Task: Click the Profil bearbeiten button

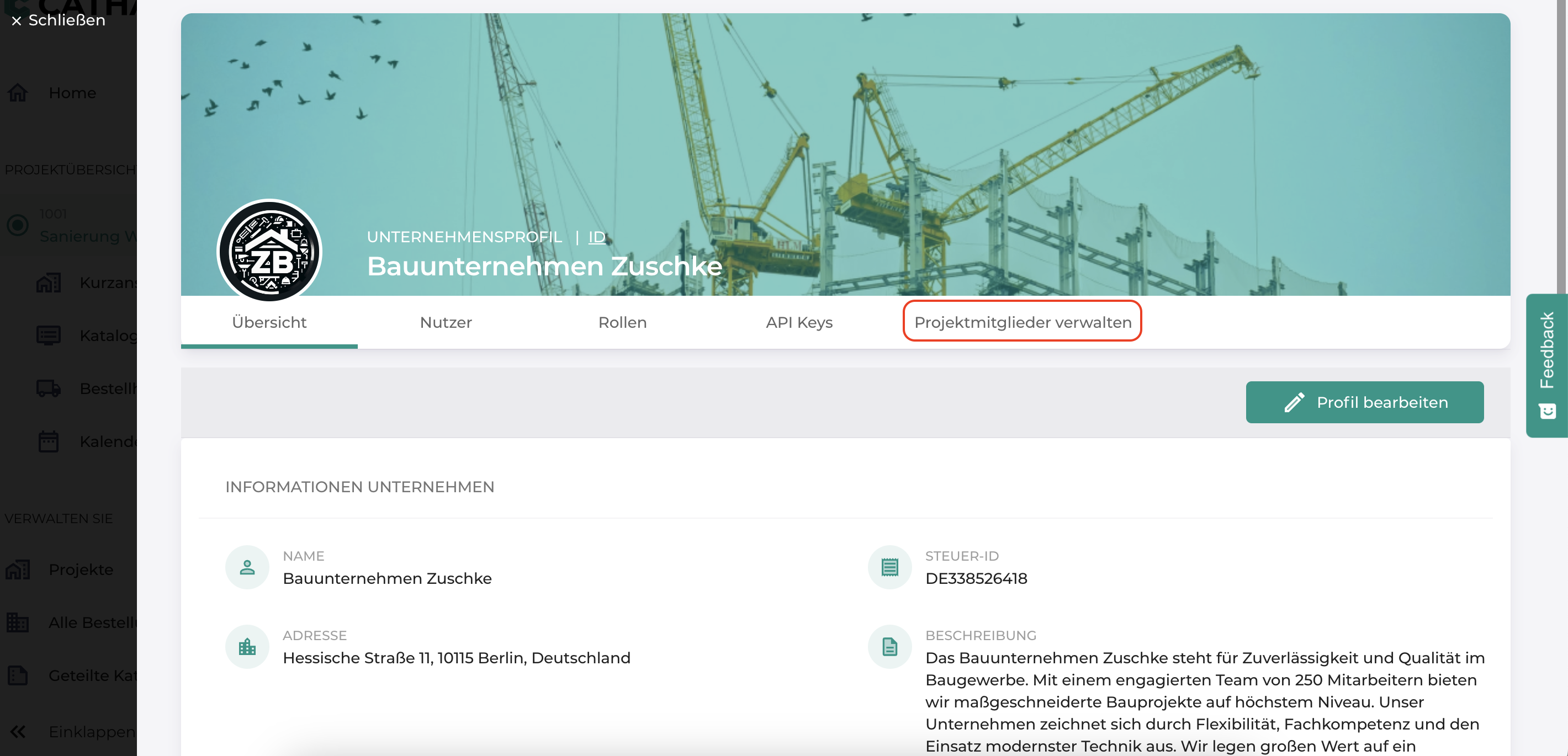Action: [x=1365, y=402]
